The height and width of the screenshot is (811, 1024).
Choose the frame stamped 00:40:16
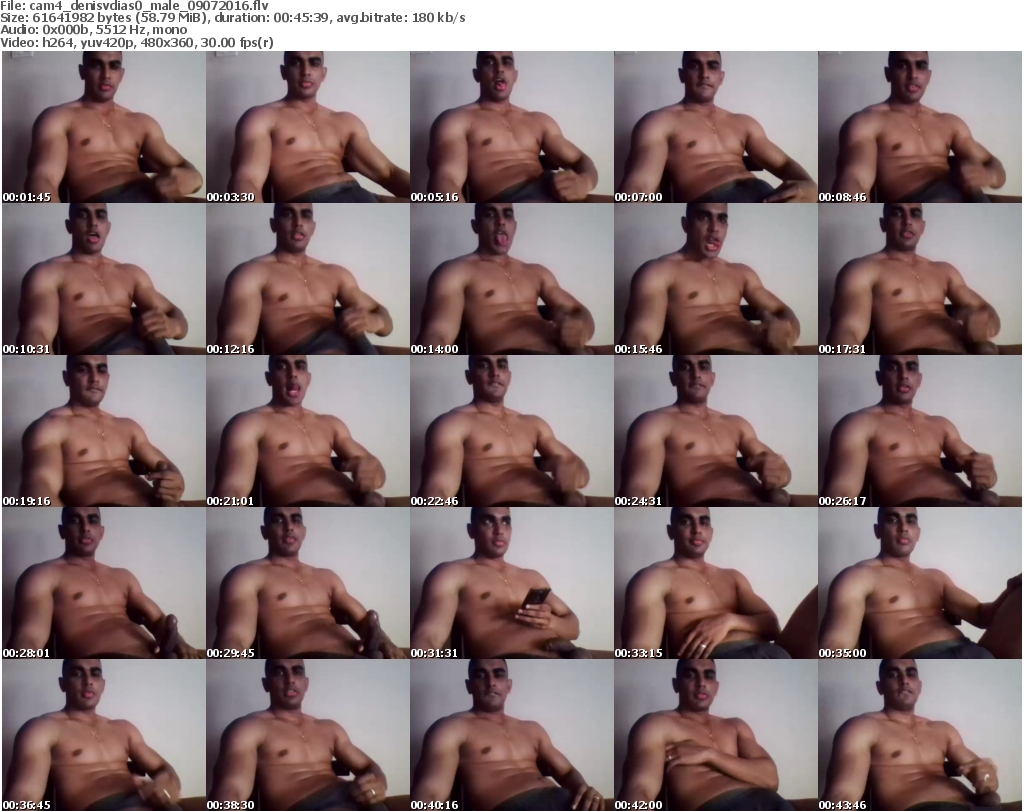(x=512, y=735)
